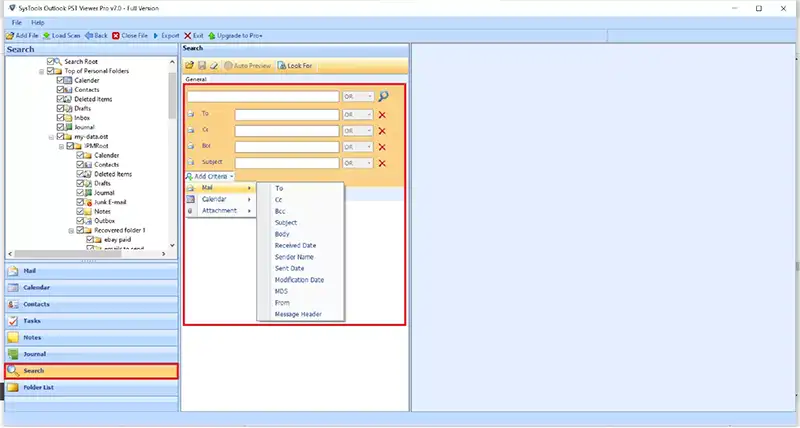Click the Look For toolbar item
Viewport: 800px width, 428px height.
point(294,65)
